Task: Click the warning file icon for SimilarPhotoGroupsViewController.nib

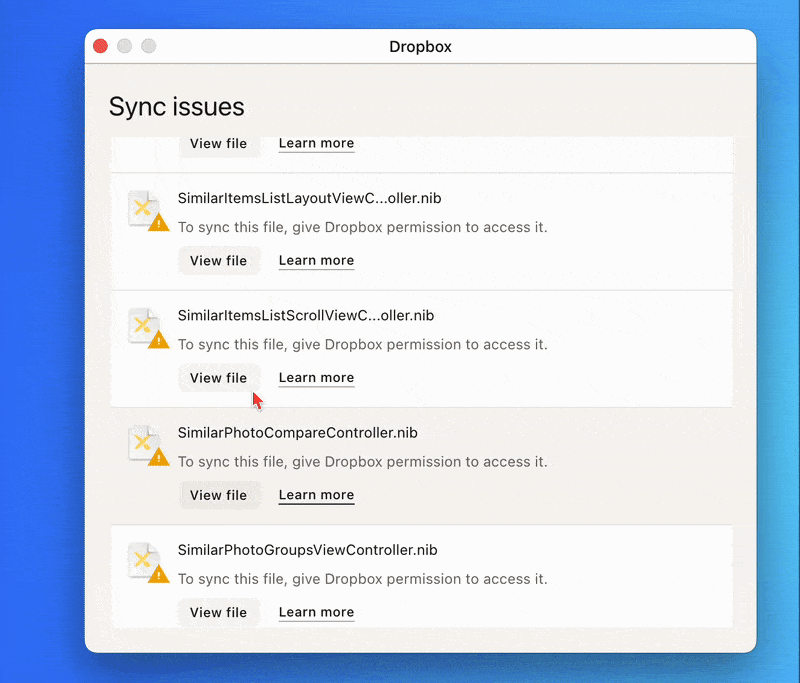Action: [x=148, y=563]
